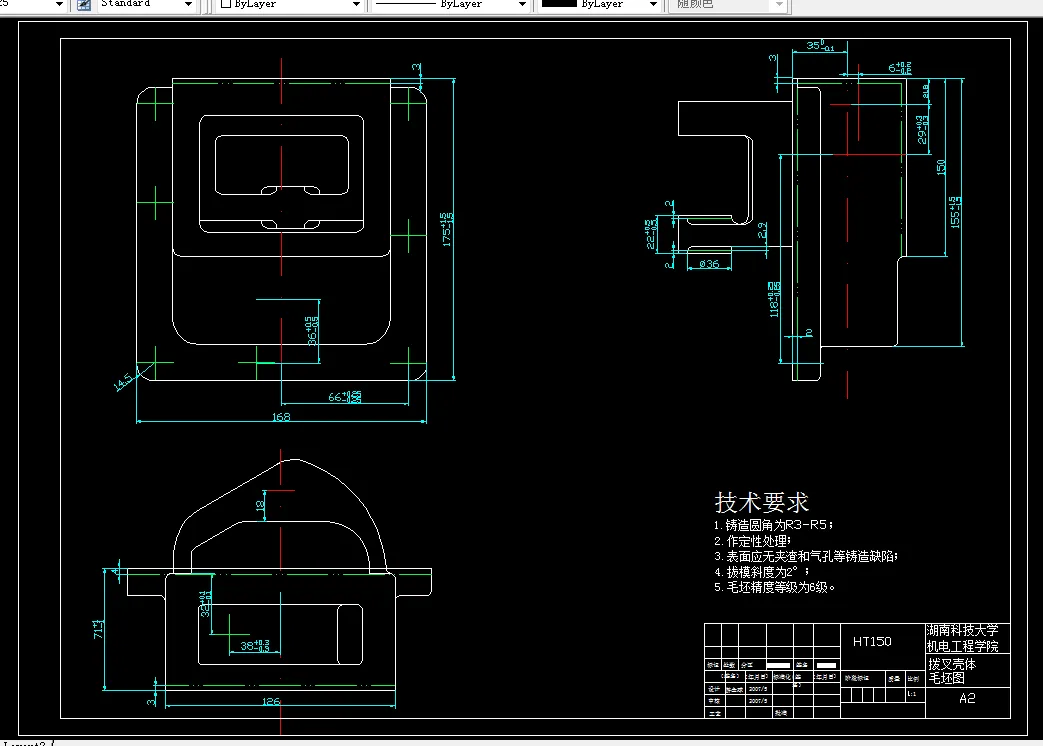The height and width of the screenshot is (746, 1043).
Task: Expand the leftmost cut-off toolbar combo arrow
Action: 59,4
